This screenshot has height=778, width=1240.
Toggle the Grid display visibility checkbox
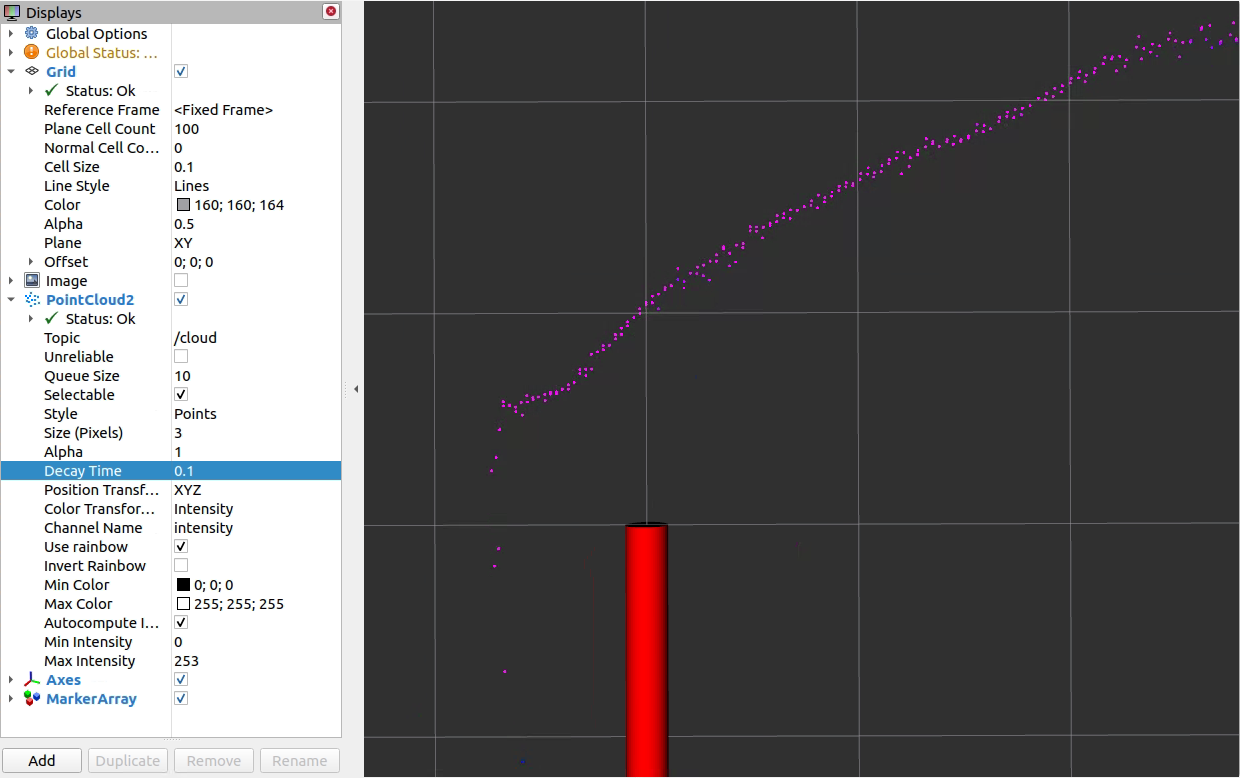coord(181,71)
